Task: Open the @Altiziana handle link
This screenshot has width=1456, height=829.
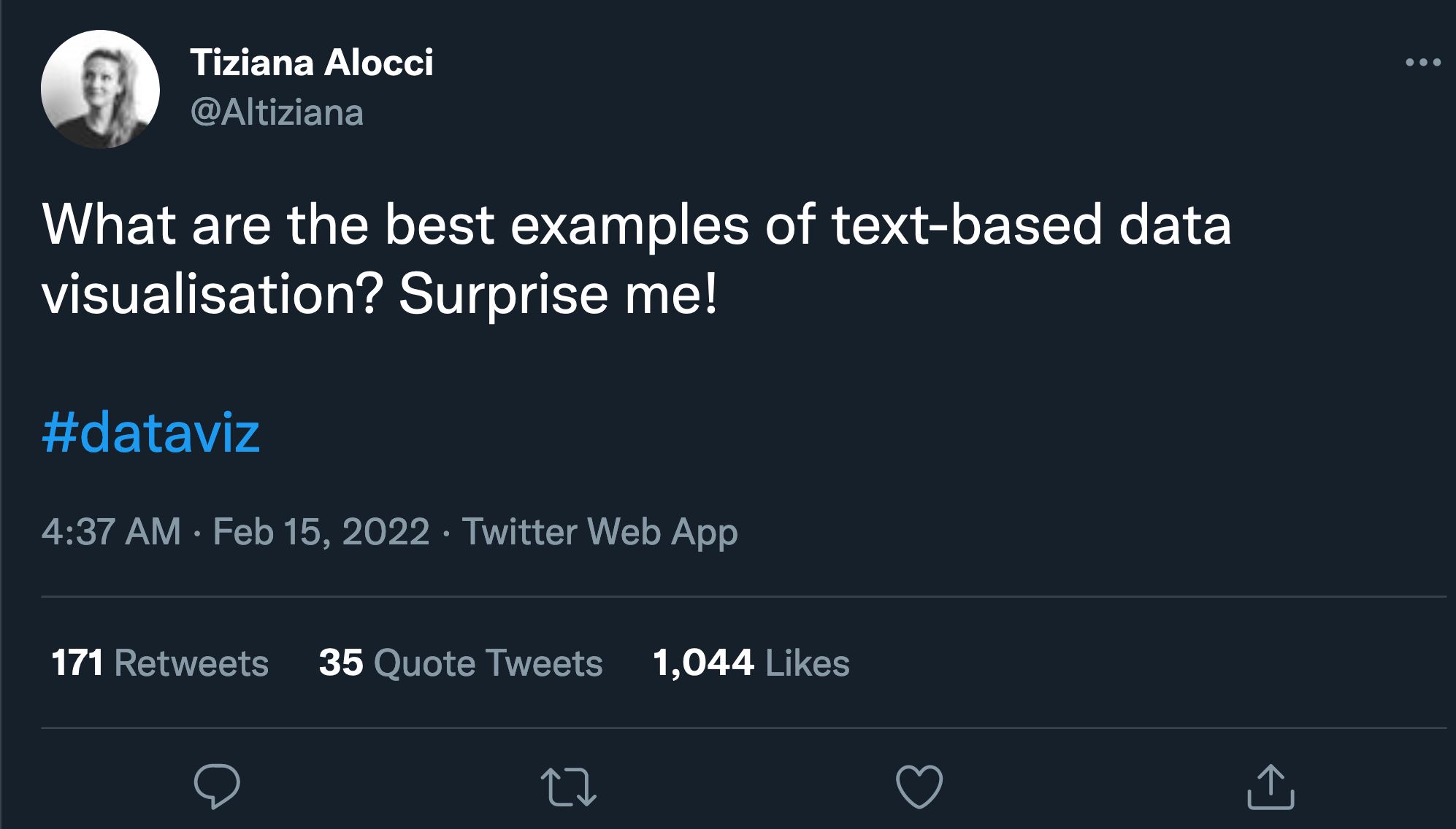Action: coord(277,113)
